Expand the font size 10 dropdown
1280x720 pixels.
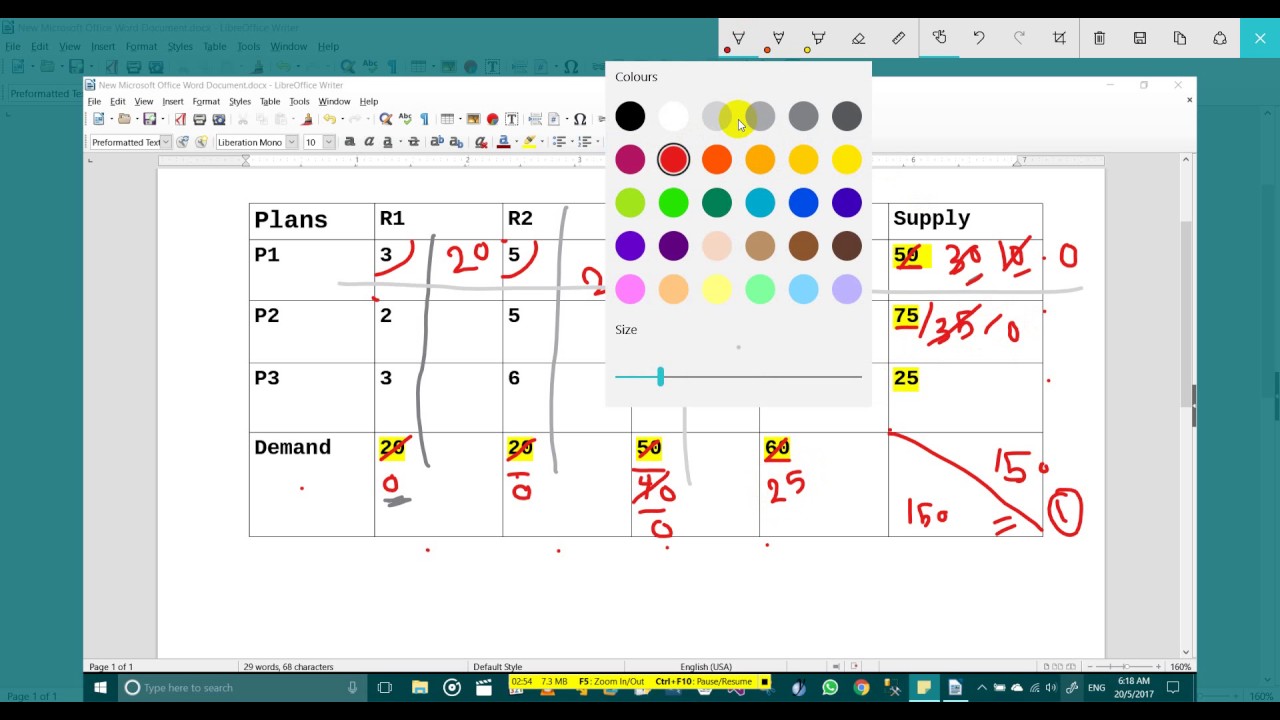tap(328, 142)
